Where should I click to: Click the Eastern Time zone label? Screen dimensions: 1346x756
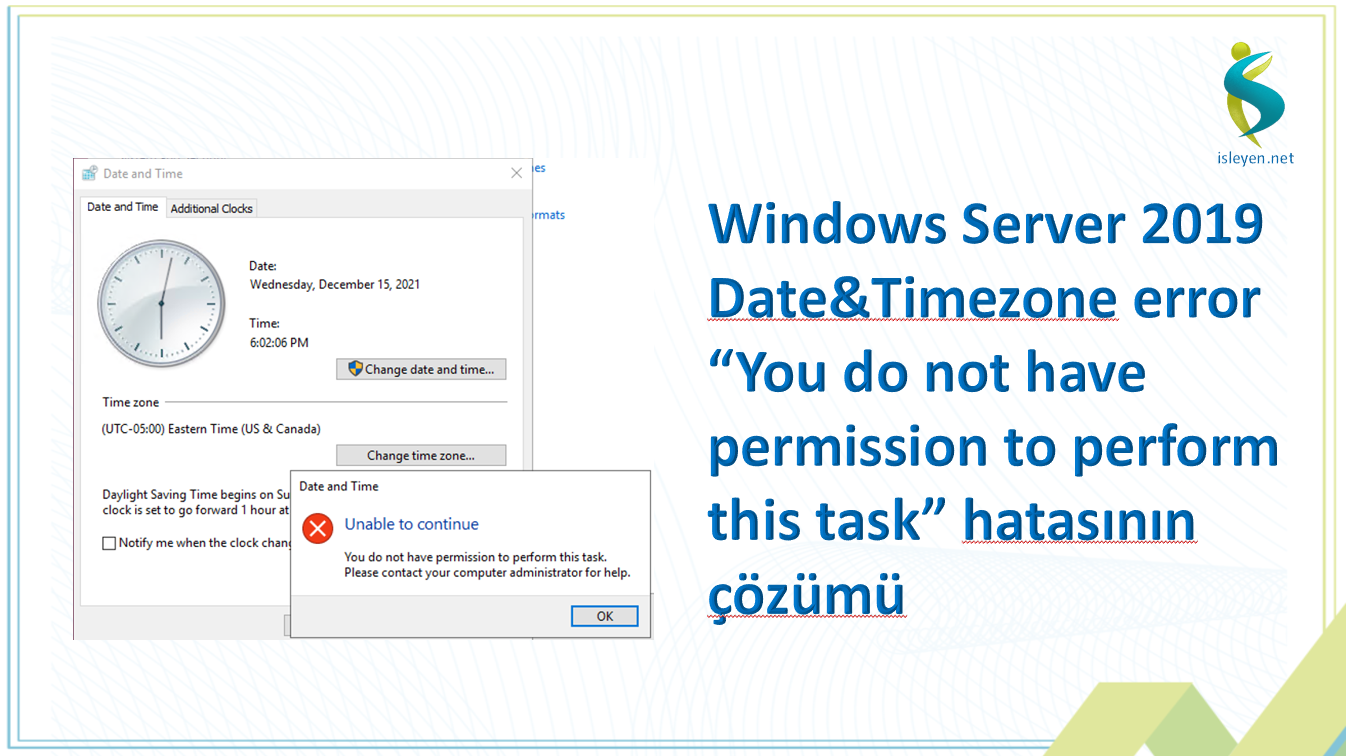point(211,429)
